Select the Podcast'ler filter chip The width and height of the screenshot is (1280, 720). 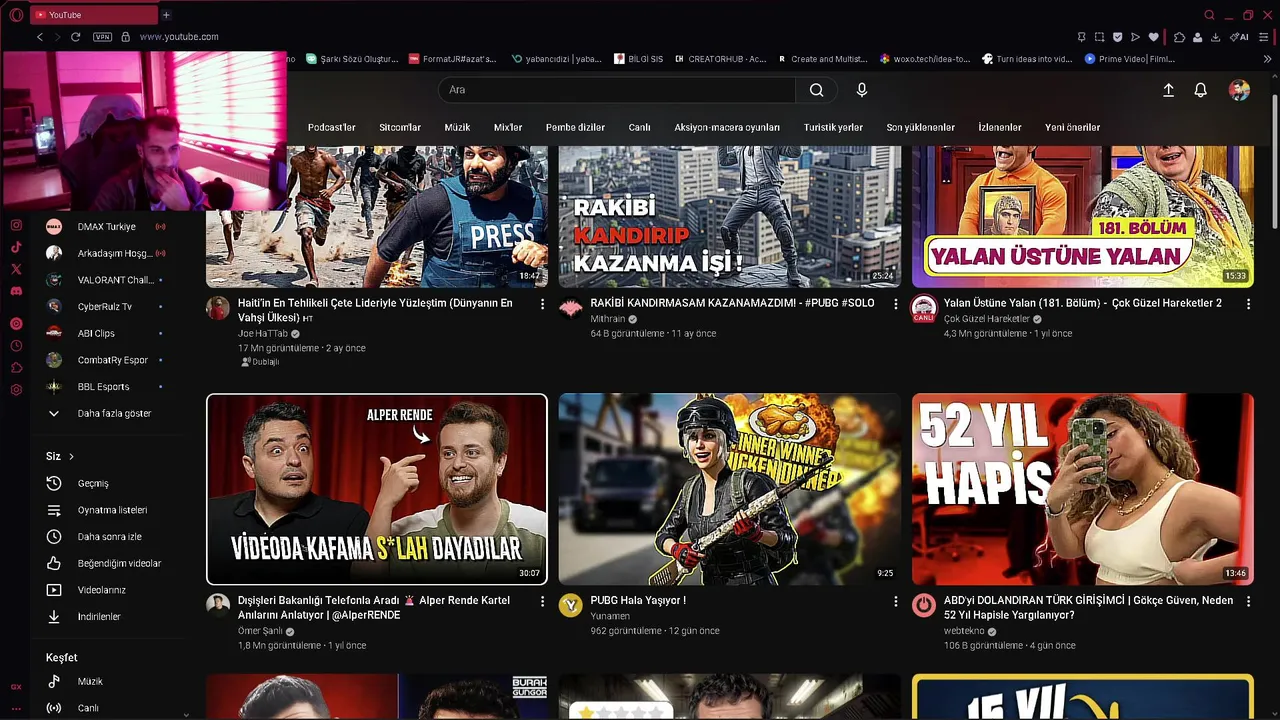(331, 128)
